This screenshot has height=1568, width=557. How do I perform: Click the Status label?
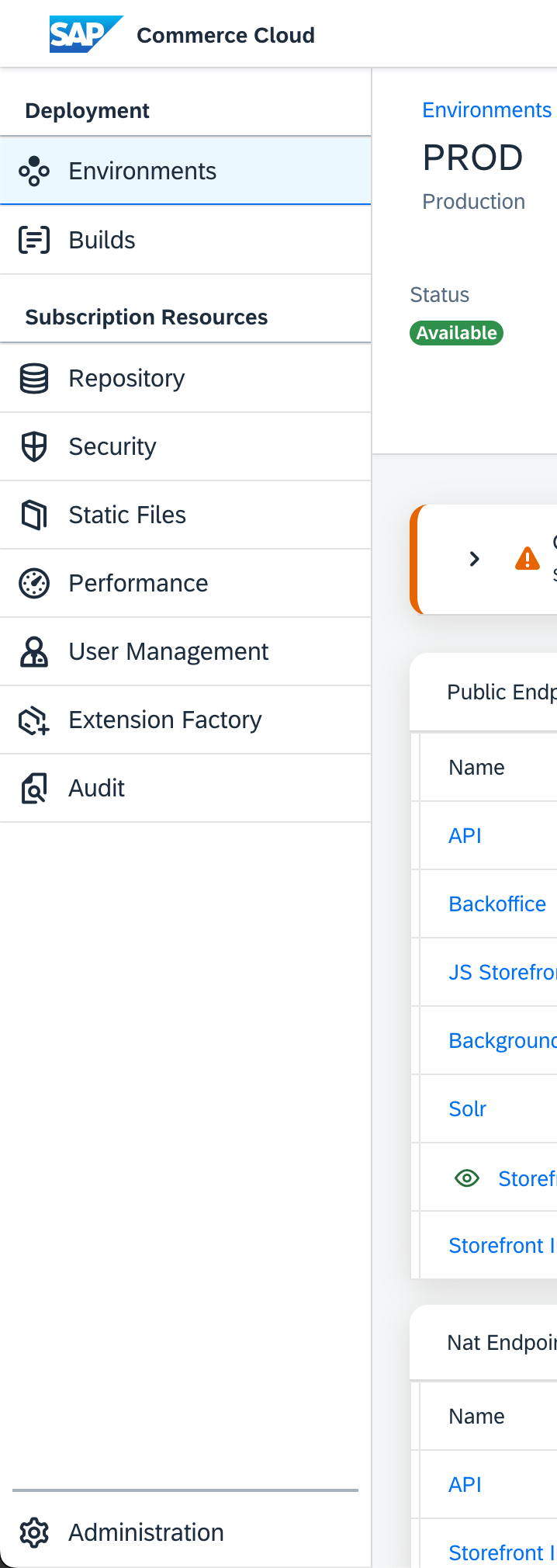coord(440,295)
